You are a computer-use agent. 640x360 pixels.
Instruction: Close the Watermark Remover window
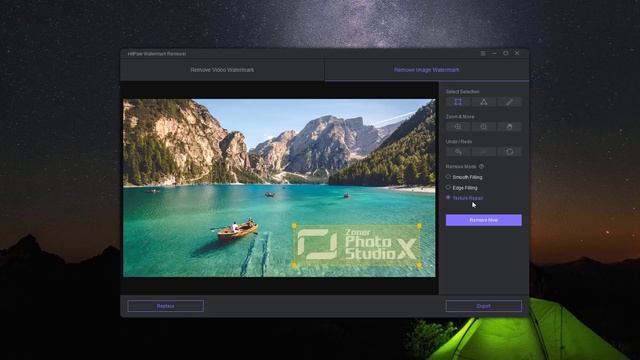click(517, 53)
